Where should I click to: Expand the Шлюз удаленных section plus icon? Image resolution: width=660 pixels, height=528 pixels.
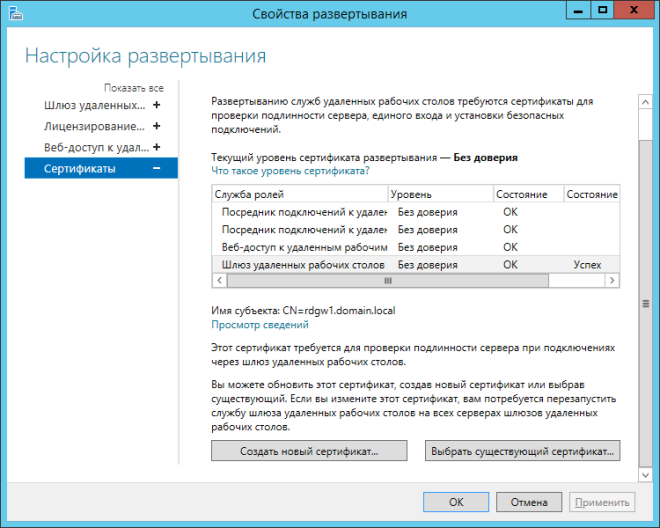[x=156, y=105]
